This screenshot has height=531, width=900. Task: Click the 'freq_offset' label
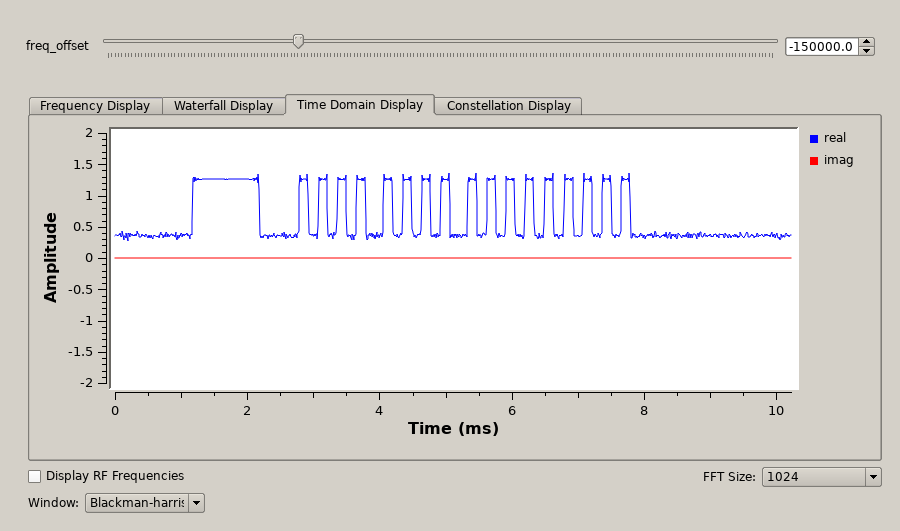pyautogui.click(x=57, y=46)
